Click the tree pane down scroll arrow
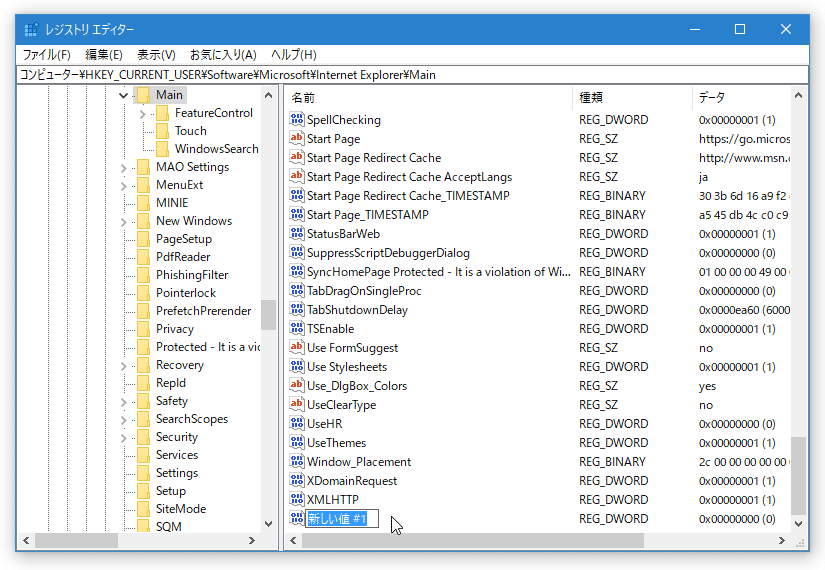 [268, 524]
